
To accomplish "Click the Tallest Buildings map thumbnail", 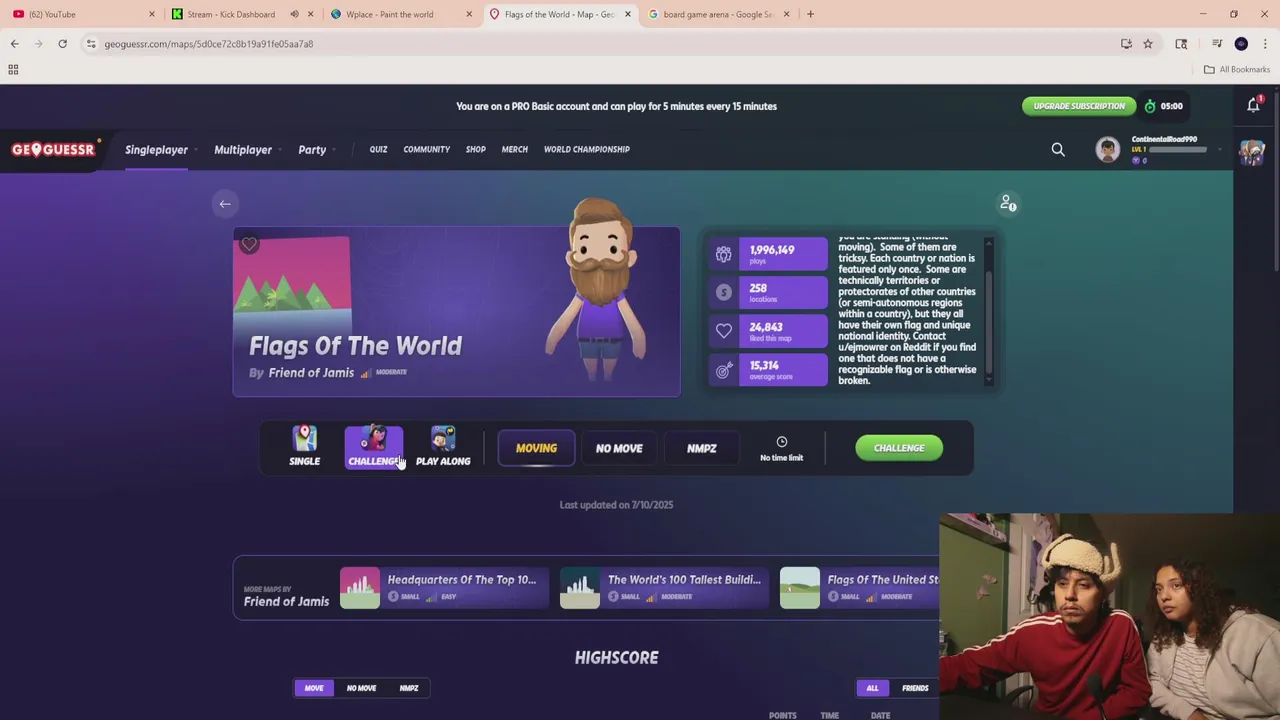I will 580,588.
